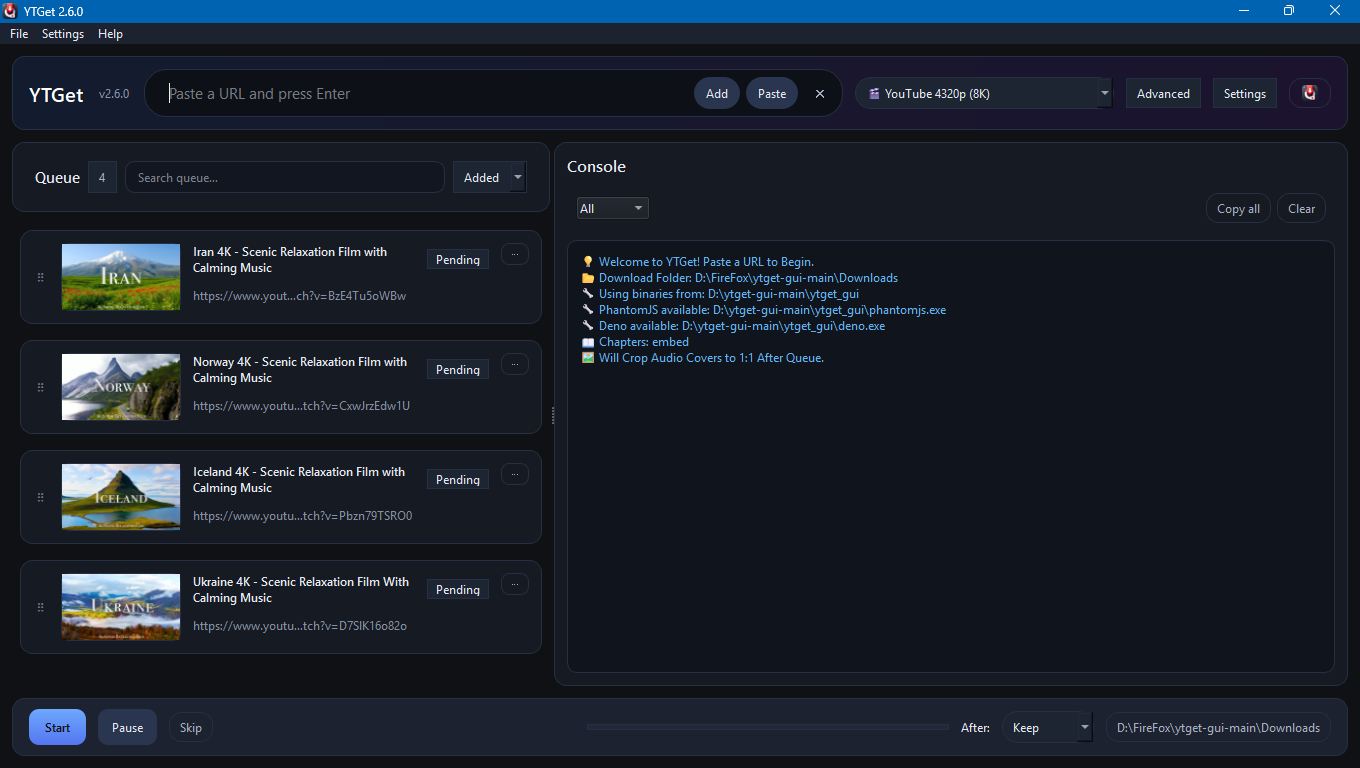Clear the Console output
The image size is (1360, 768).
[1301, 209]
